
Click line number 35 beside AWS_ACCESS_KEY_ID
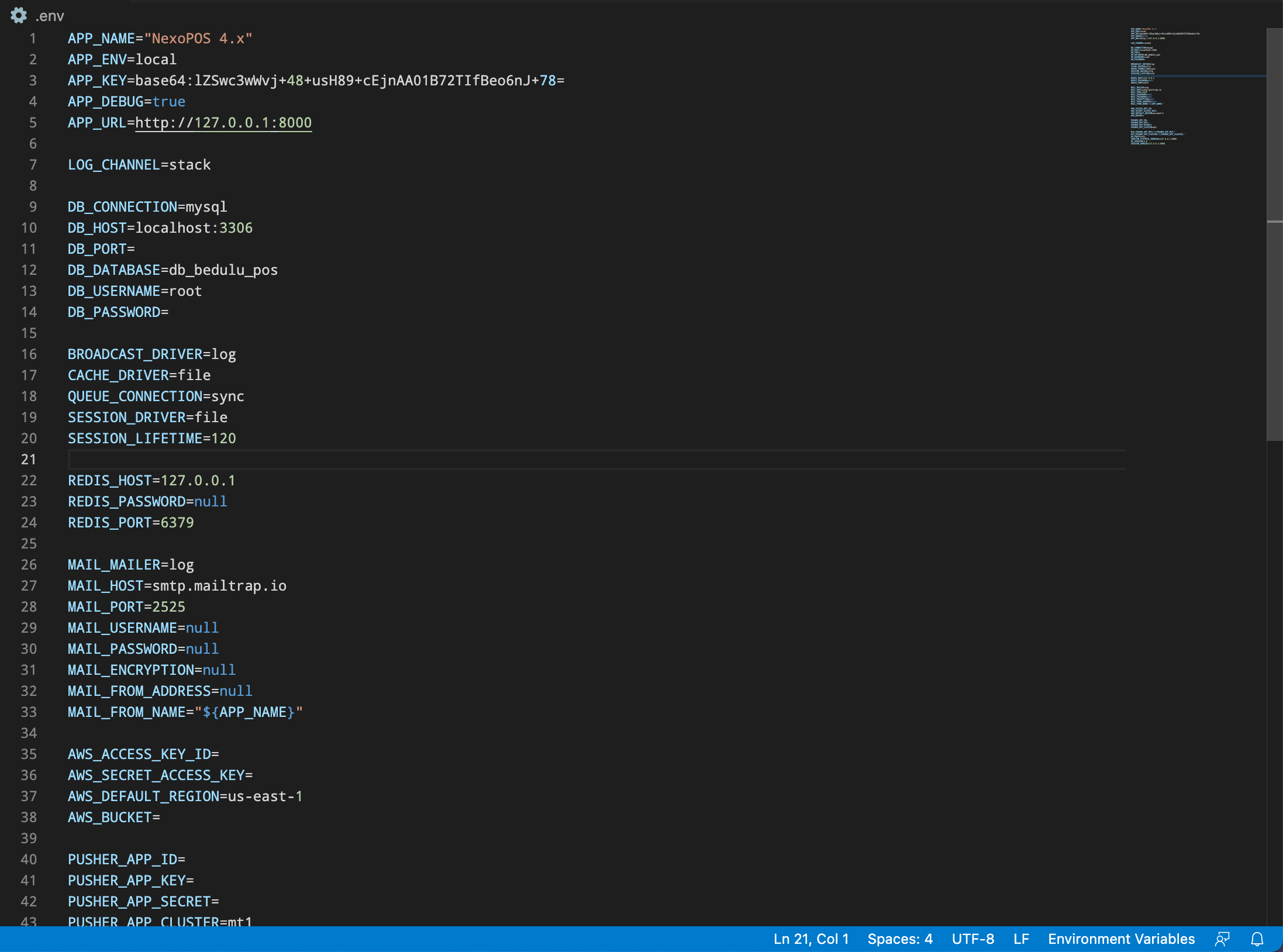click(x=29, y=754)
